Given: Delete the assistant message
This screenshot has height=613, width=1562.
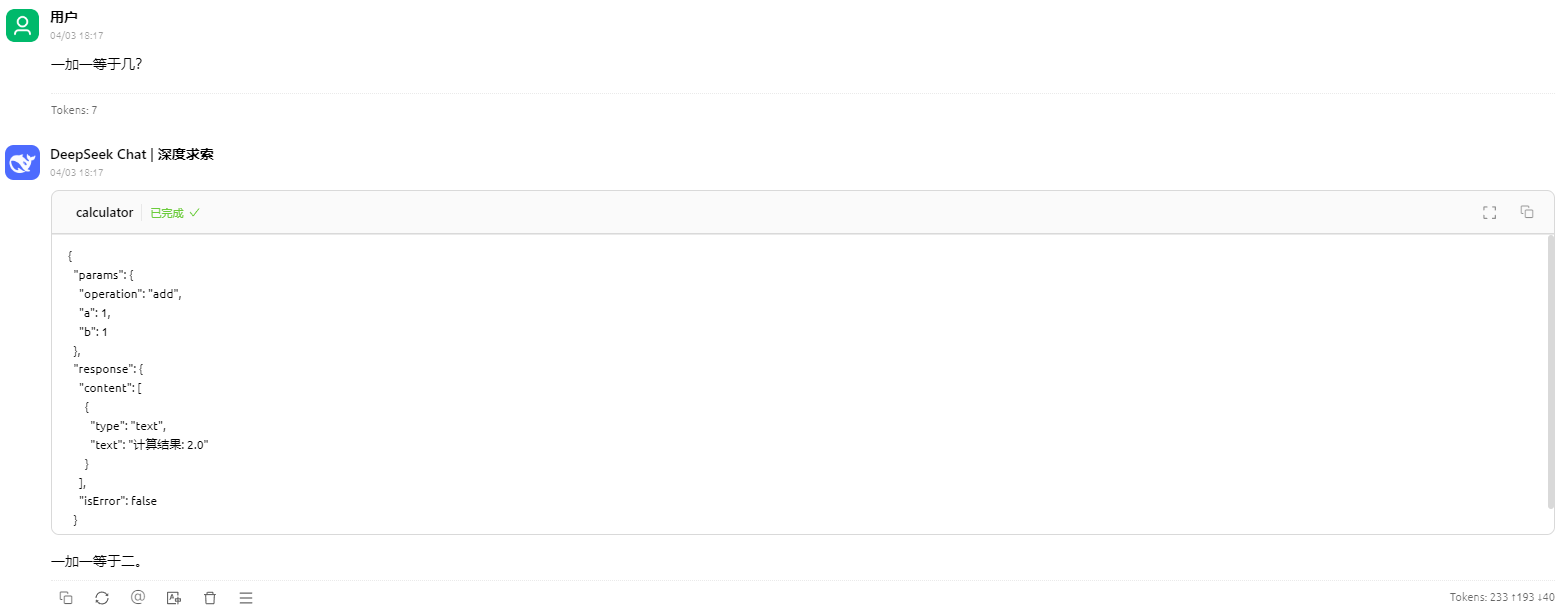Looking at the screenshot, I should point(210,598).
